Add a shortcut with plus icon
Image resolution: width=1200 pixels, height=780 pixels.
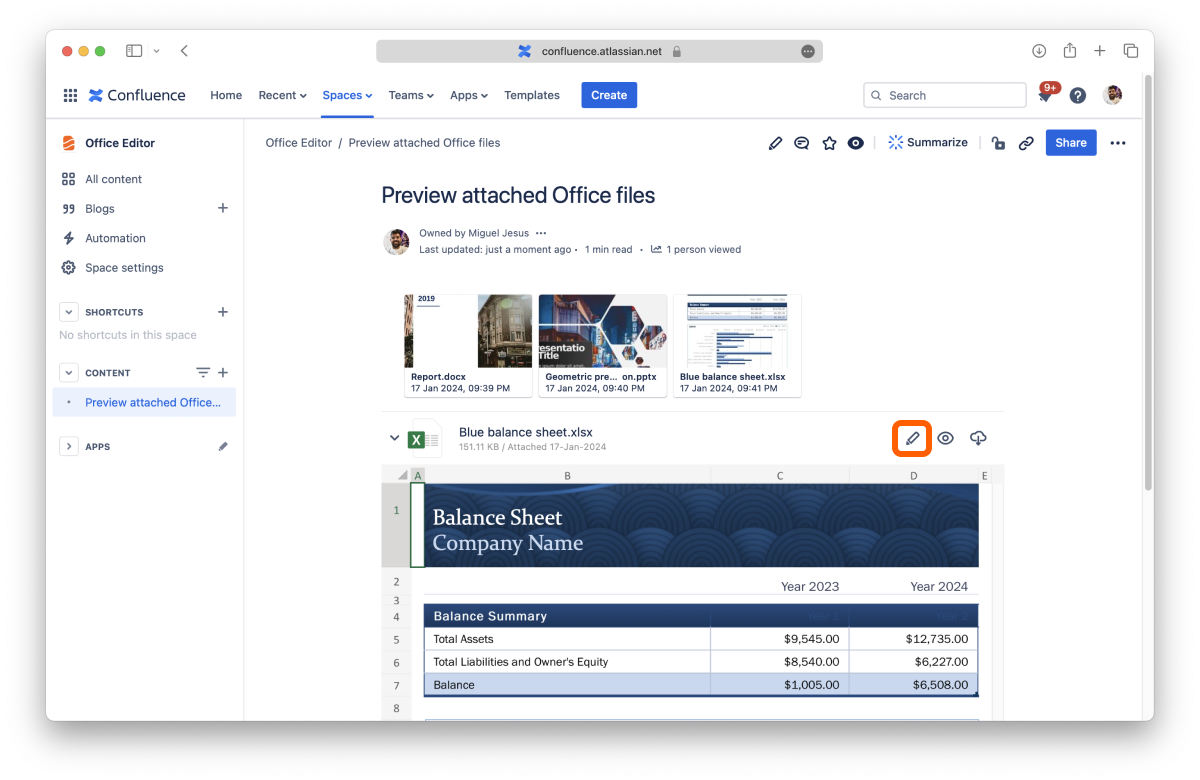pos(223,312)
